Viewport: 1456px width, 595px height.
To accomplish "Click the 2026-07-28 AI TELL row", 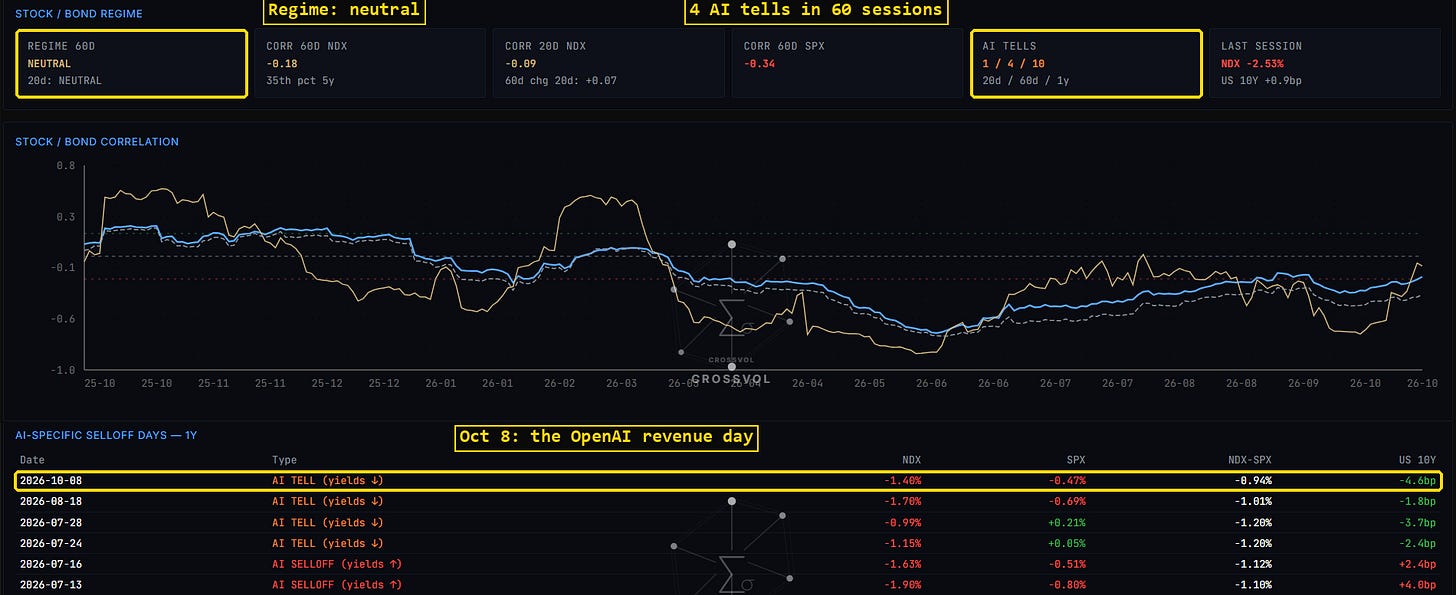I will pyautogui.click(x=728, y=522).
